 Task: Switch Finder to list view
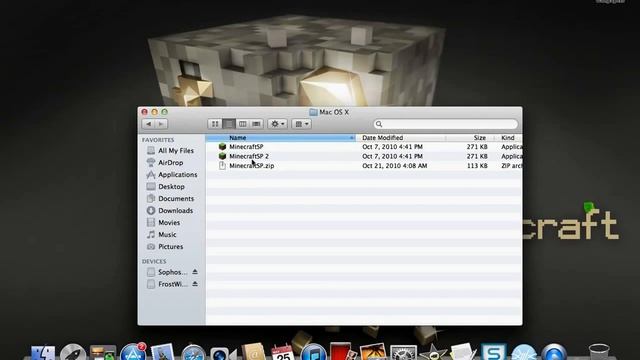[229, 124]
